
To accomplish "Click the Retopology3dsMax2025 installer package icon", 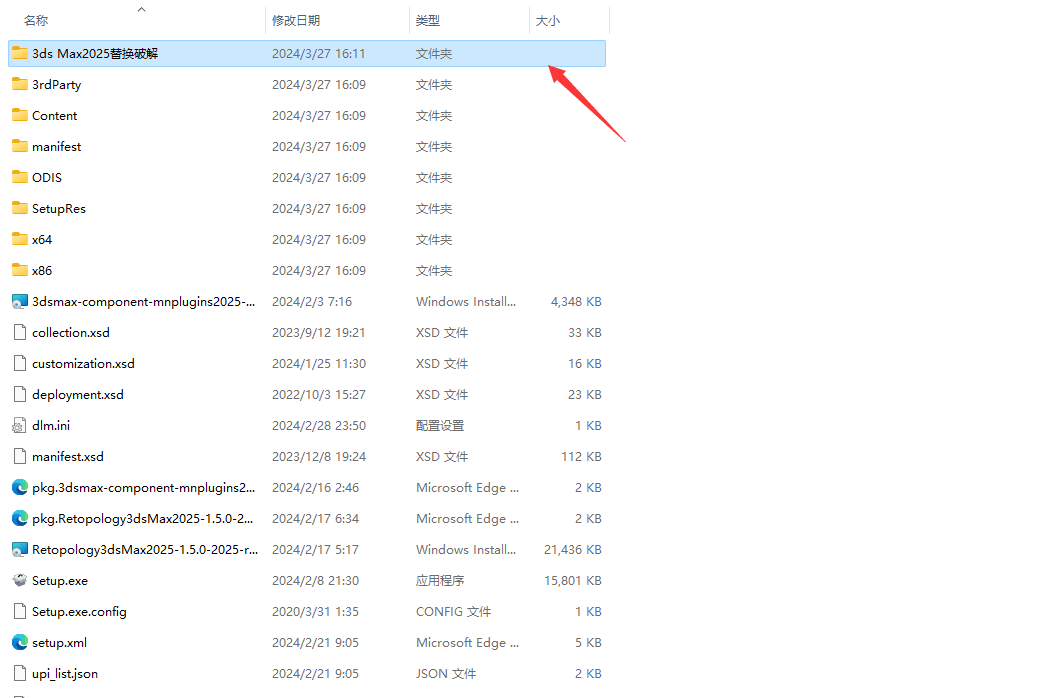I will click(x=20, y=550).
